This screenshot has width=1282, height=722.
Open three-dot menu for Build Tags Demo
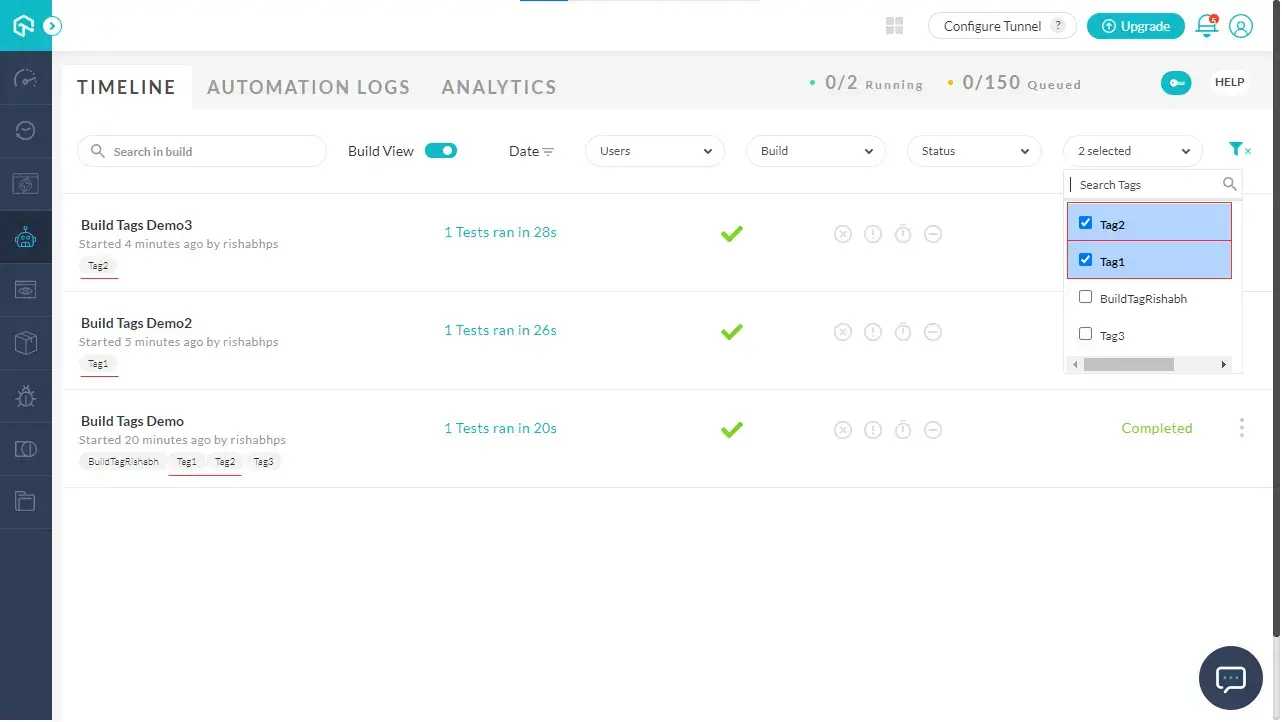(1242, 428)
